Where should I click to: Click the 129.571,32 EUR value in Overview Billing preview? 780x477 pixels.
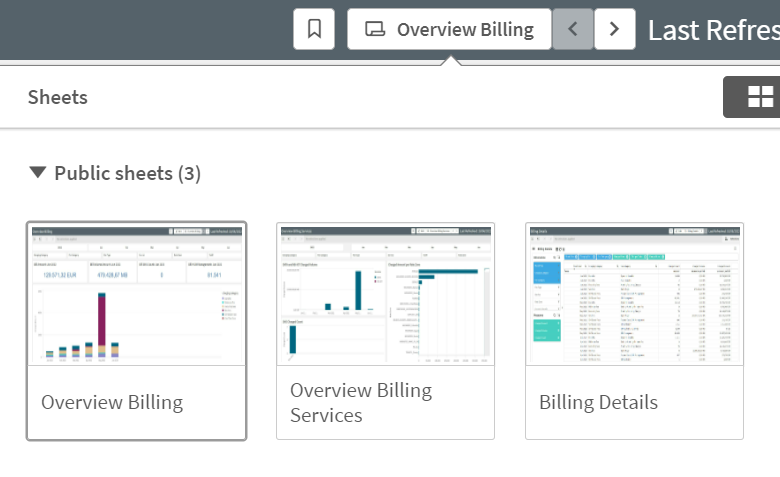[x=60, y=273]
